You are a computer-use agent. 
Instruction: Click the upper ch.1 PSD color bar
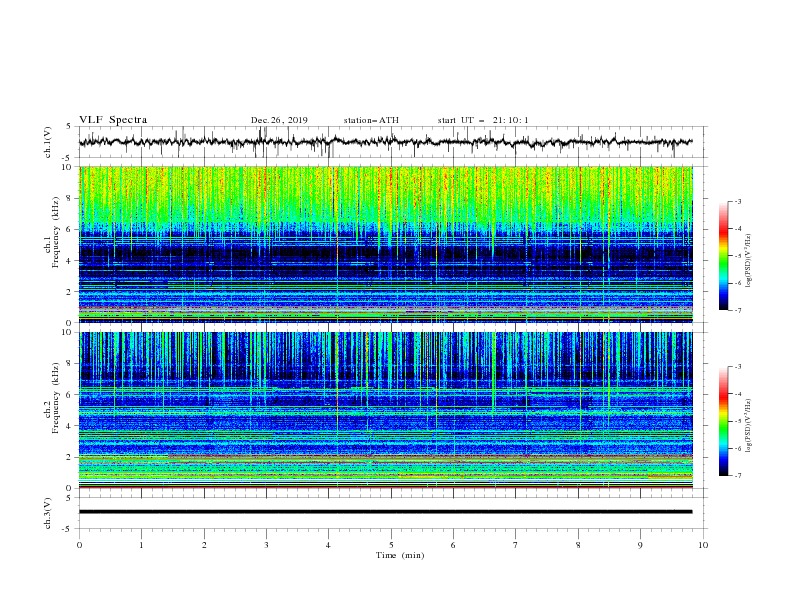[724, 256]
